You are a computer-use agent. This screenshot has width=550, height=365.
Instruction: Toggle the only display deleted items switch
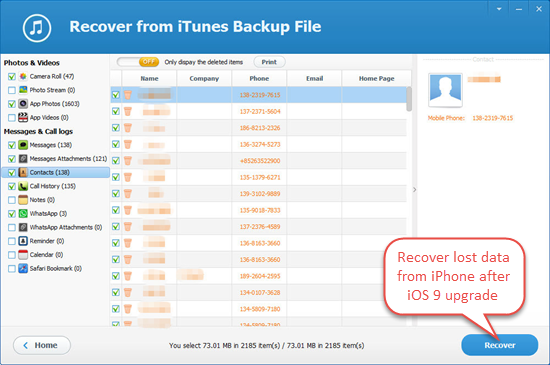pyautogui.click(x=138, y=62)
